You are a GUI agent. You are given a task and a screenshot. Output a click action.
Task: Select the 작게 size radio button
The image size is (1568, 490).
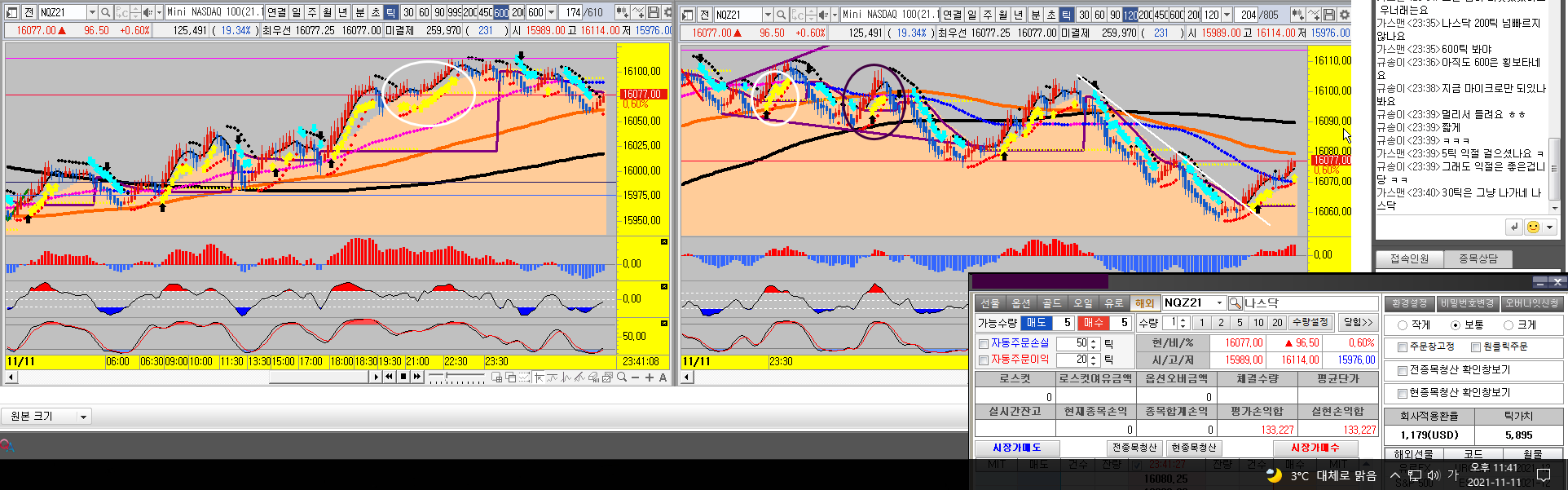coord(1402,325)
